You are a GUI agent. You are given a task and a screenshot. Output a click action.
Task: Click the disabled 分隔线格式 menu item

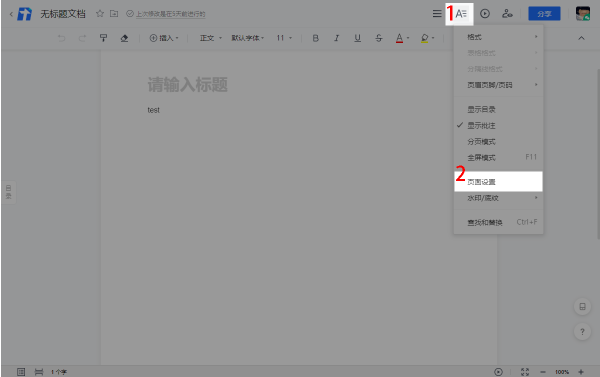point(498,69)
